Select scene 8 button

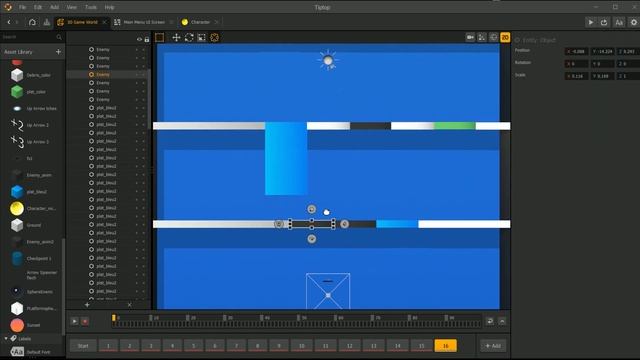click(x=258, y=346)
